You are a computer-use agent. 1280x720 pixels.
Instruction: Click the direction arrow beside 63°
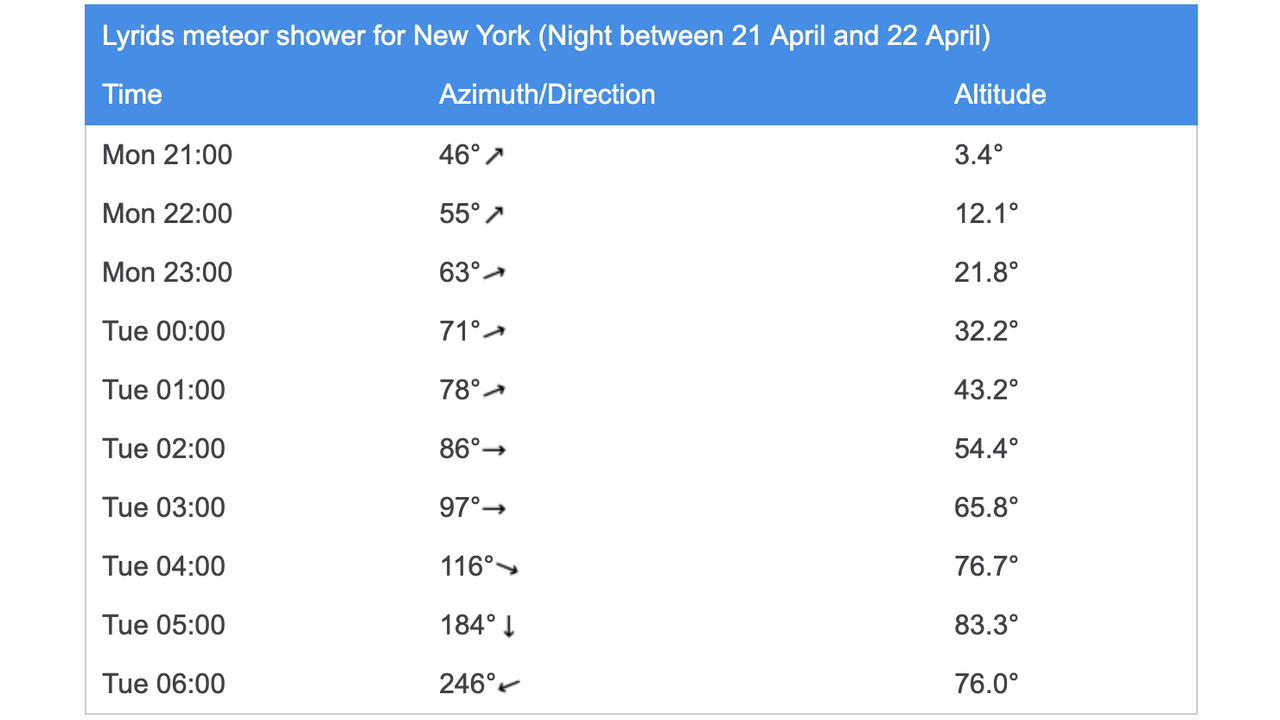(494, 273)
